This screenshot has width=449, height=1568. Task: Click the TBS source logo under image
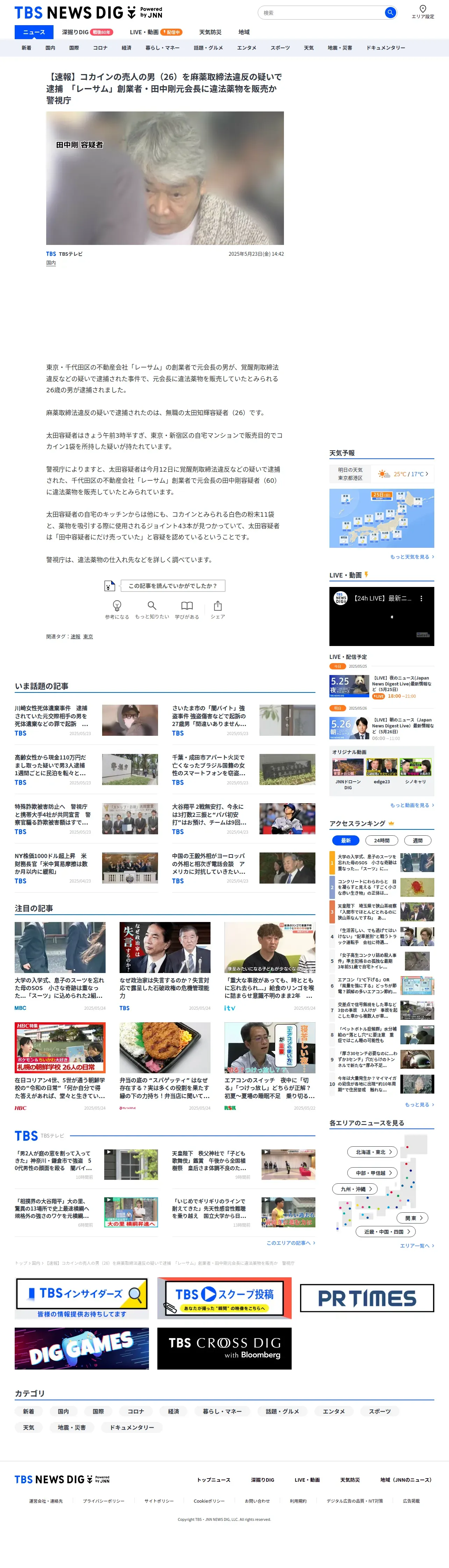51,254
